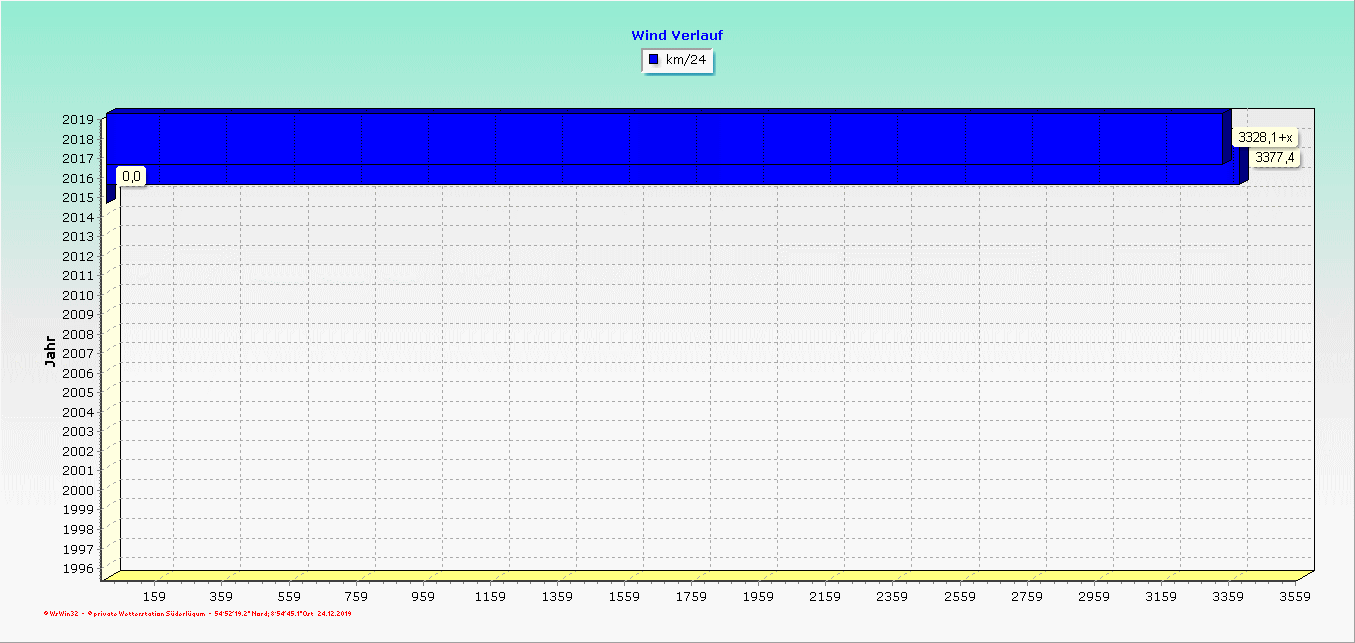Click year 2011 on the vertical axis
Image resolution: width=1355 pixels, height=643 pixels.
[x=78, y=276]
